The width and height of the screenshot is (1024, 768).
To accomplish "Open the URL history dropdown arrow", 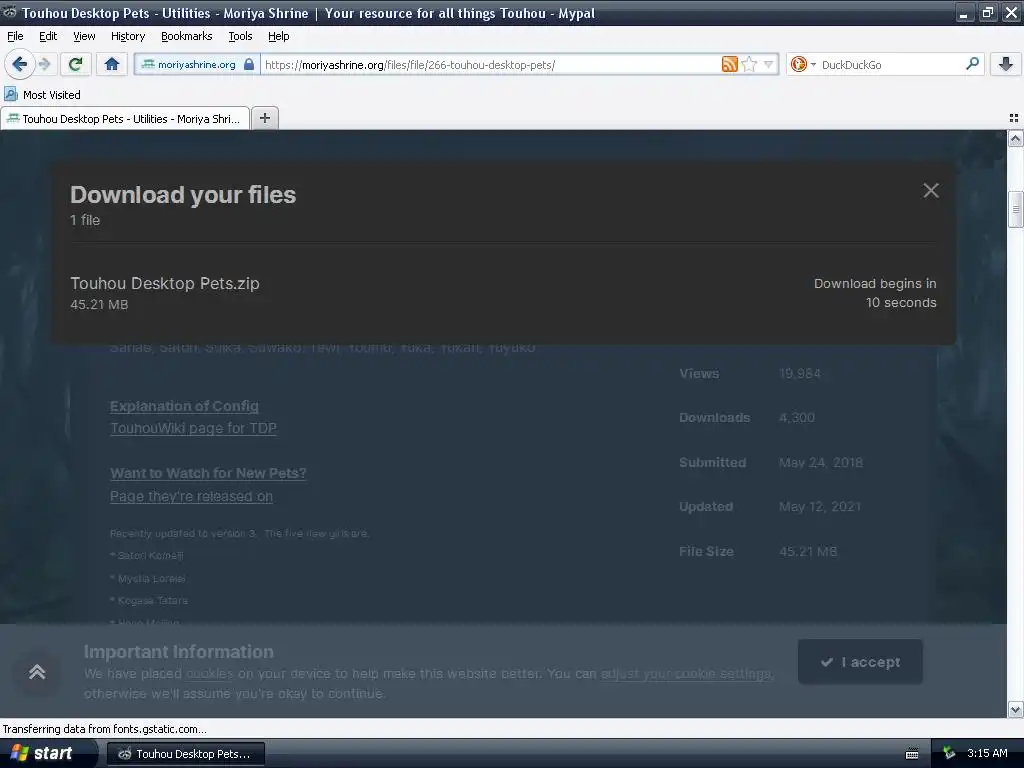I will tap(769, 64).
